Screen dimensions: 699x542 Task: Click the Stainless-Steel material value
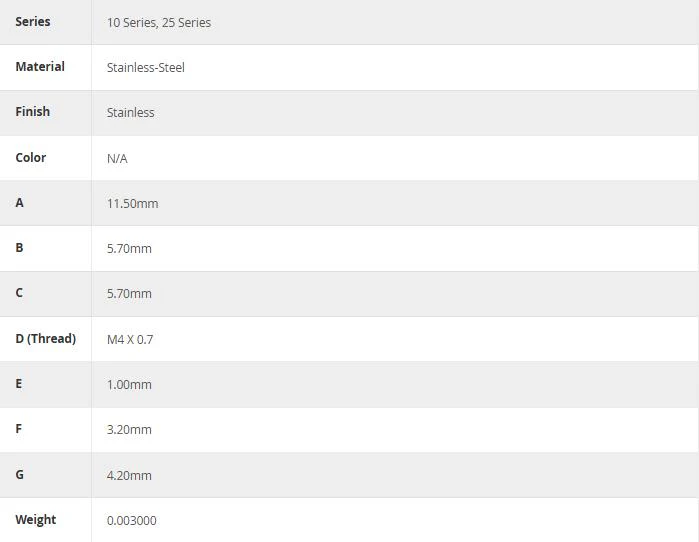coord(146,68)
